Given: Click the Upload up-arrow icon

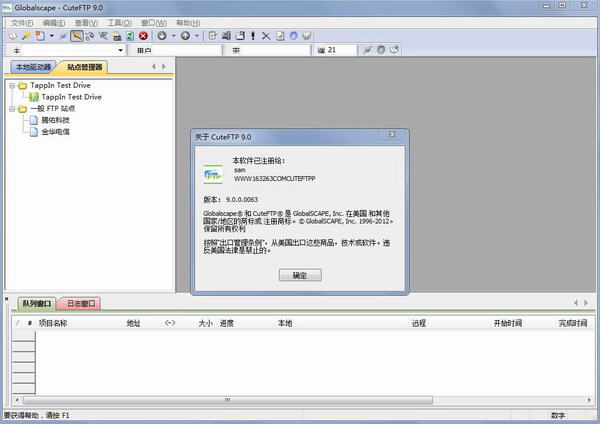Looking at the screenshot, I should point(186,36).
